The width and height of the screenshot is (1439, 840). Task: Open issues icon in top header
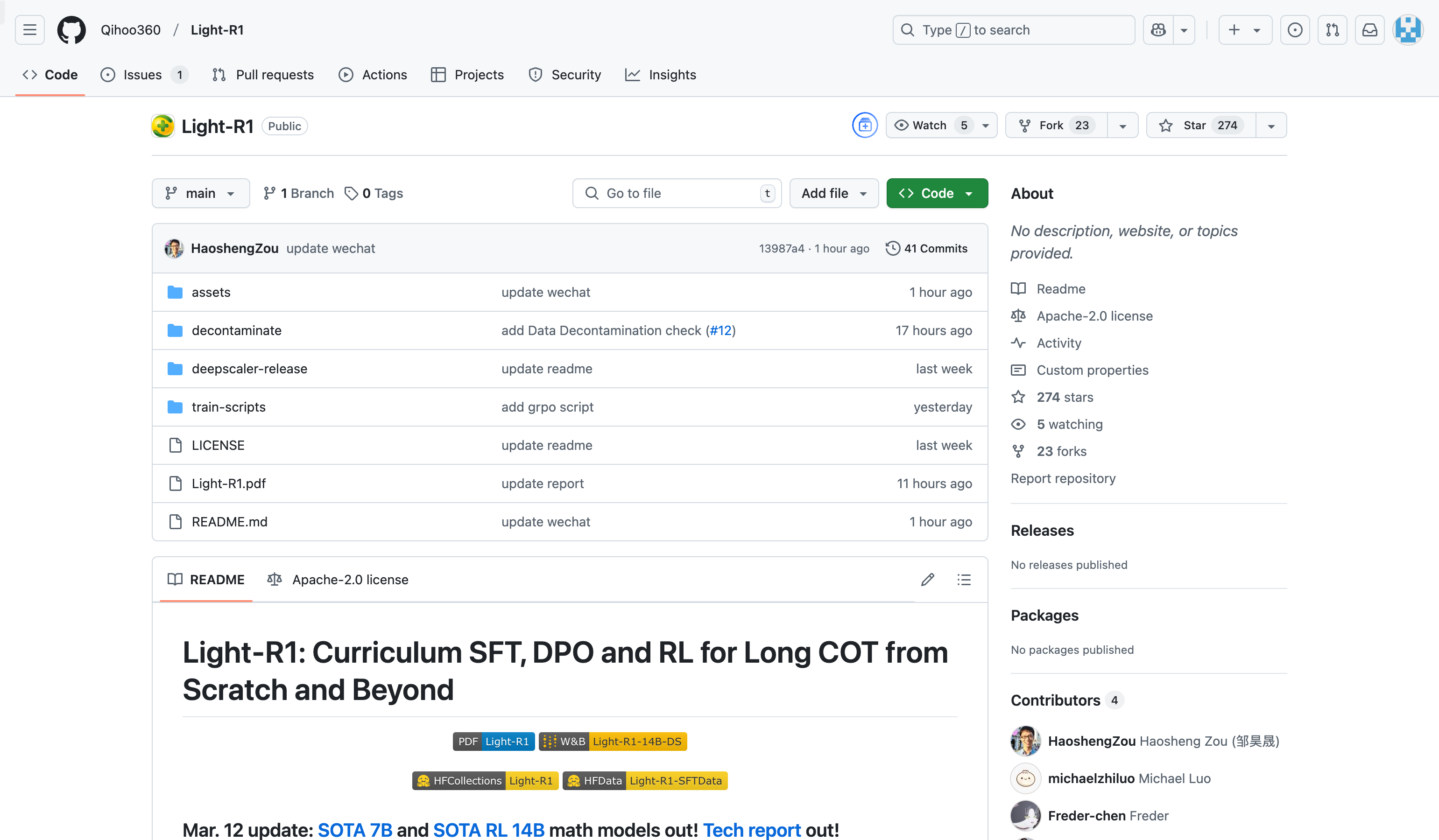click(1295, 30)
